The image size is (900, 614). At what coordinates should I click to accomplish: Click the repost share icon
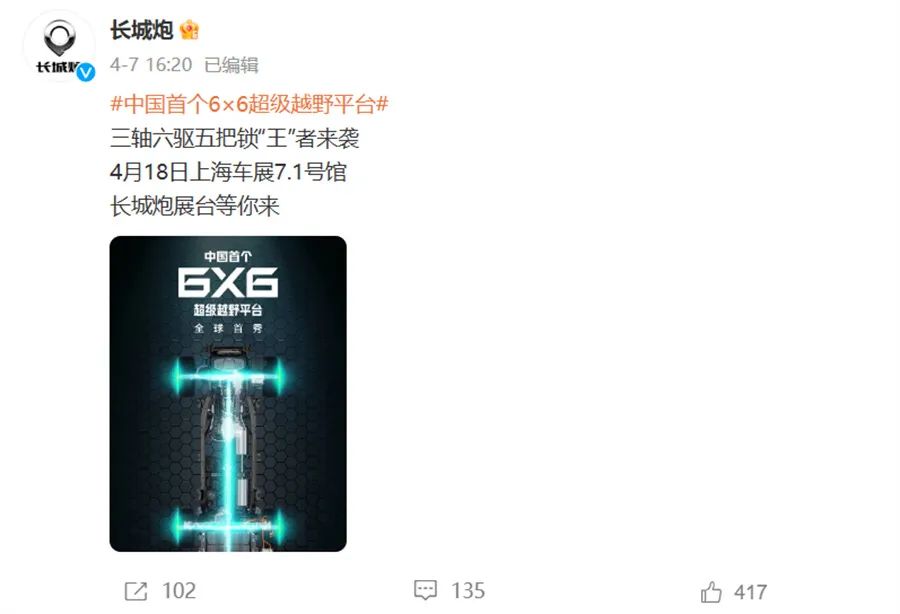[136, 591]
